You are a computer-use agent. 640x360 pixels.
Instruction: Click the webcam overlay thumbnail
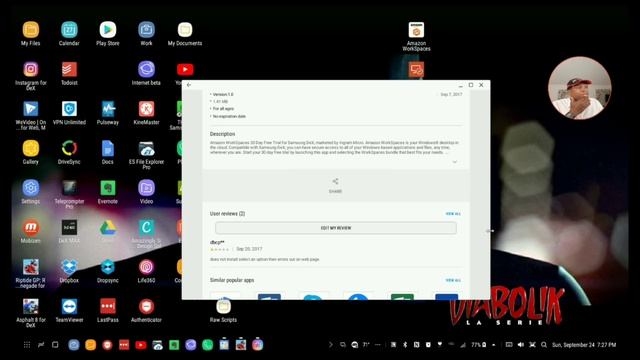pyautogui.click(x=580, y=88)
